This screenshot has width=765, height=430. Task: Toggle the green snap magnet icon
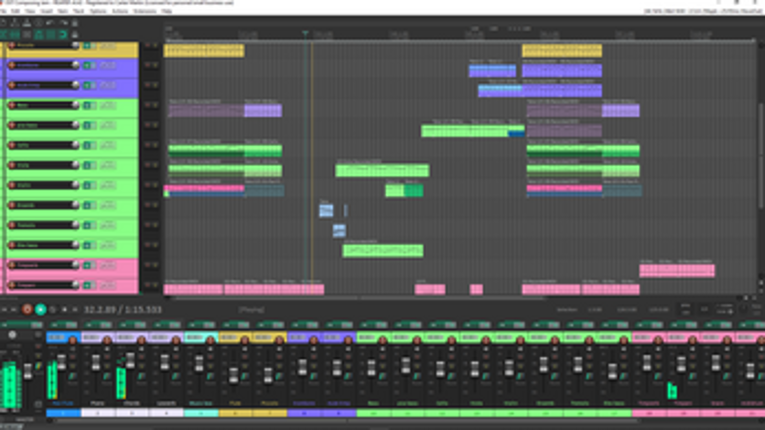[63, 35]
